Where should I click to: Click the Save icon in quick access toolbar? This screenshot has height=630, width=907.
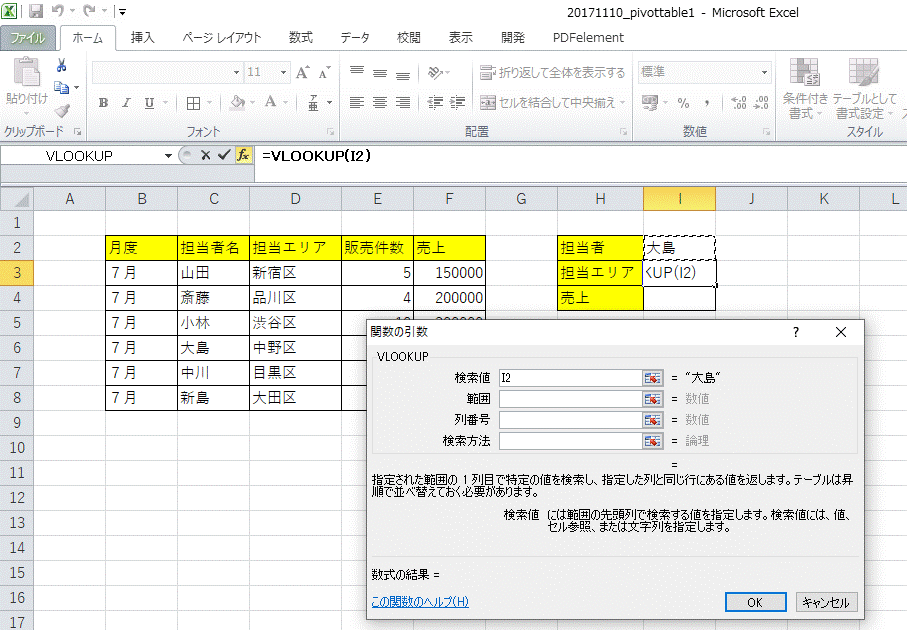click(36, 12)
